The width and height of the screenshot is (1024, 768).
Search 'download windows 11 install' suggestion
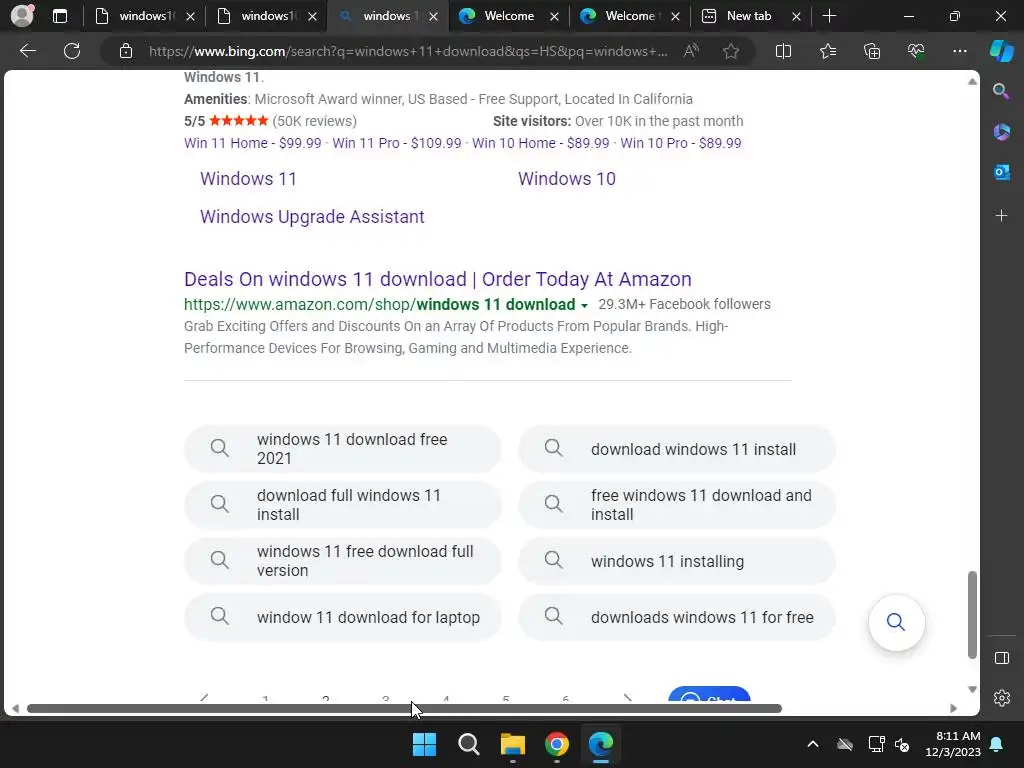click(x=677, y=449)
